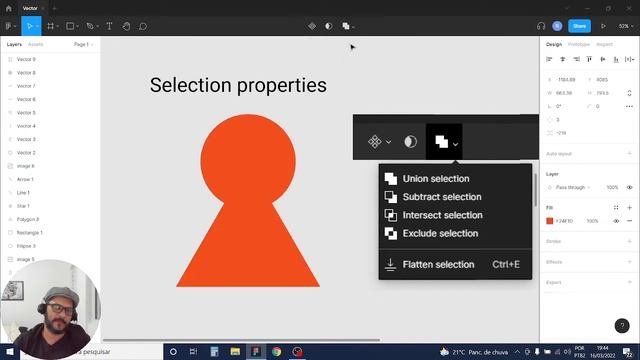Select the Pen tool

pos(90,26)
